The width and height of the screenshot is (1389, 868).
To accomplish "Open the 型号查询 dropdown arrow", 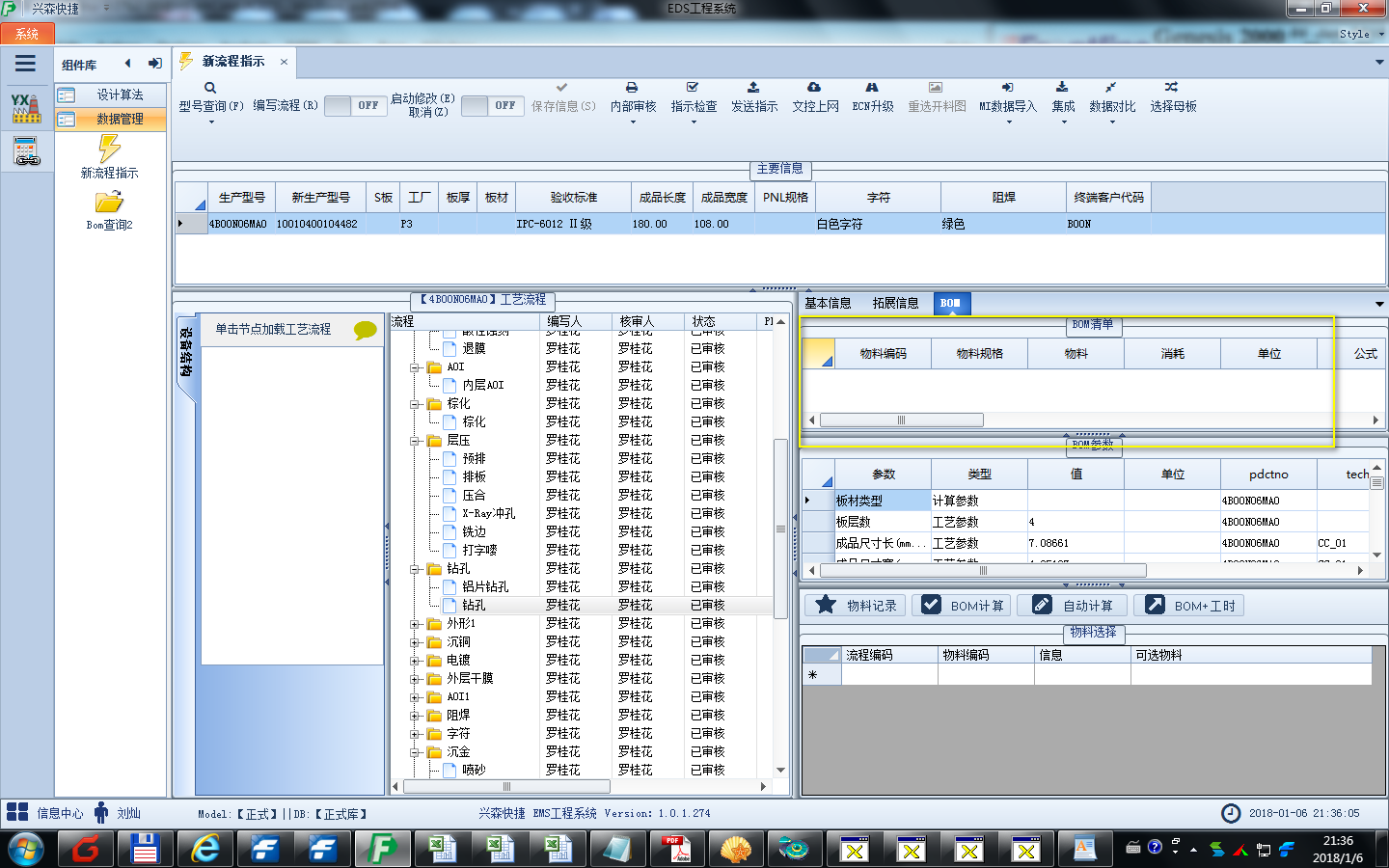I will [x=210, y=122].
